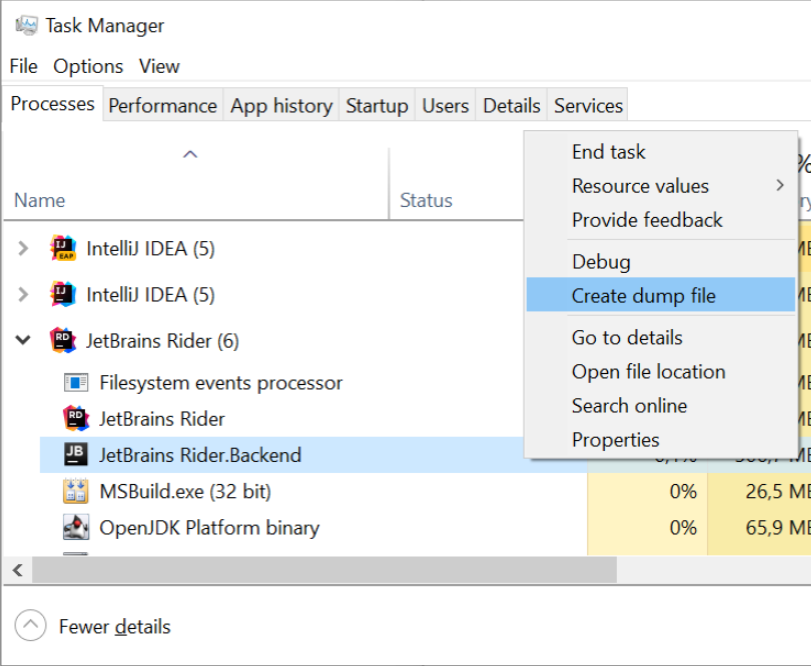
Task: Click OpenJDK Platform binary's 0% CPU value
Action: (683, 527)
